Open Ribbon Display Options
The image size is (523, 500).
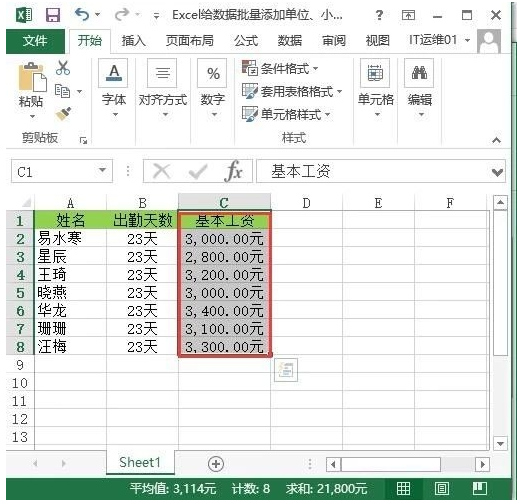pos(408,15)
